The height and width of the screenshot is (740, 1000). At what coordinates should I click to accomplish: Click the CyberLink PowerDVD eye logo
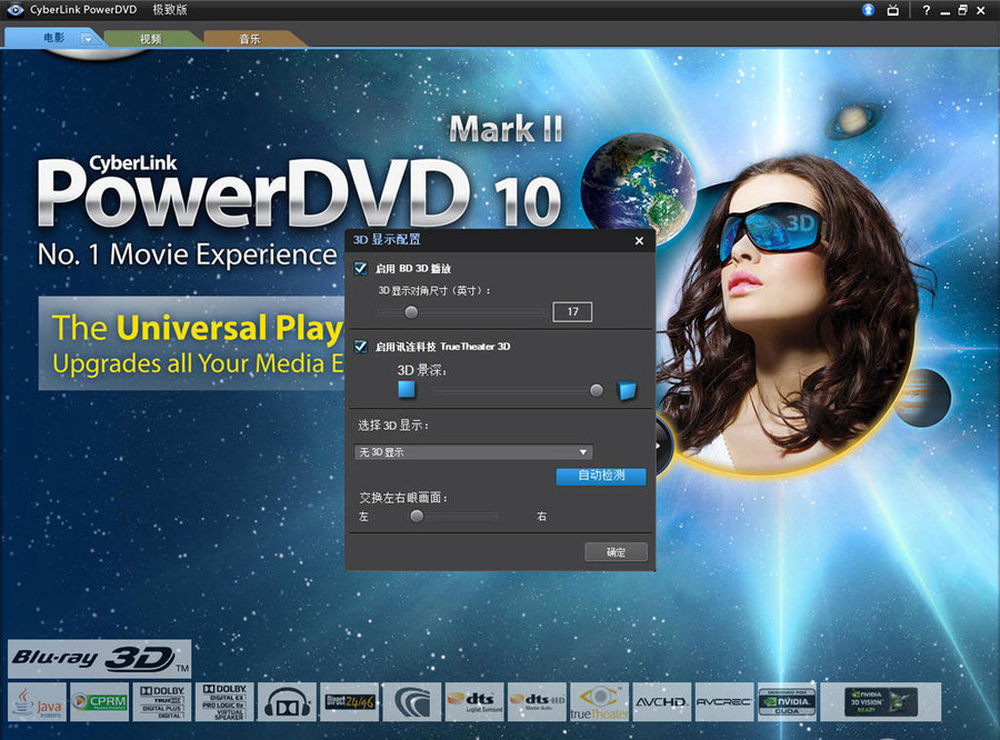pos(15,10)
